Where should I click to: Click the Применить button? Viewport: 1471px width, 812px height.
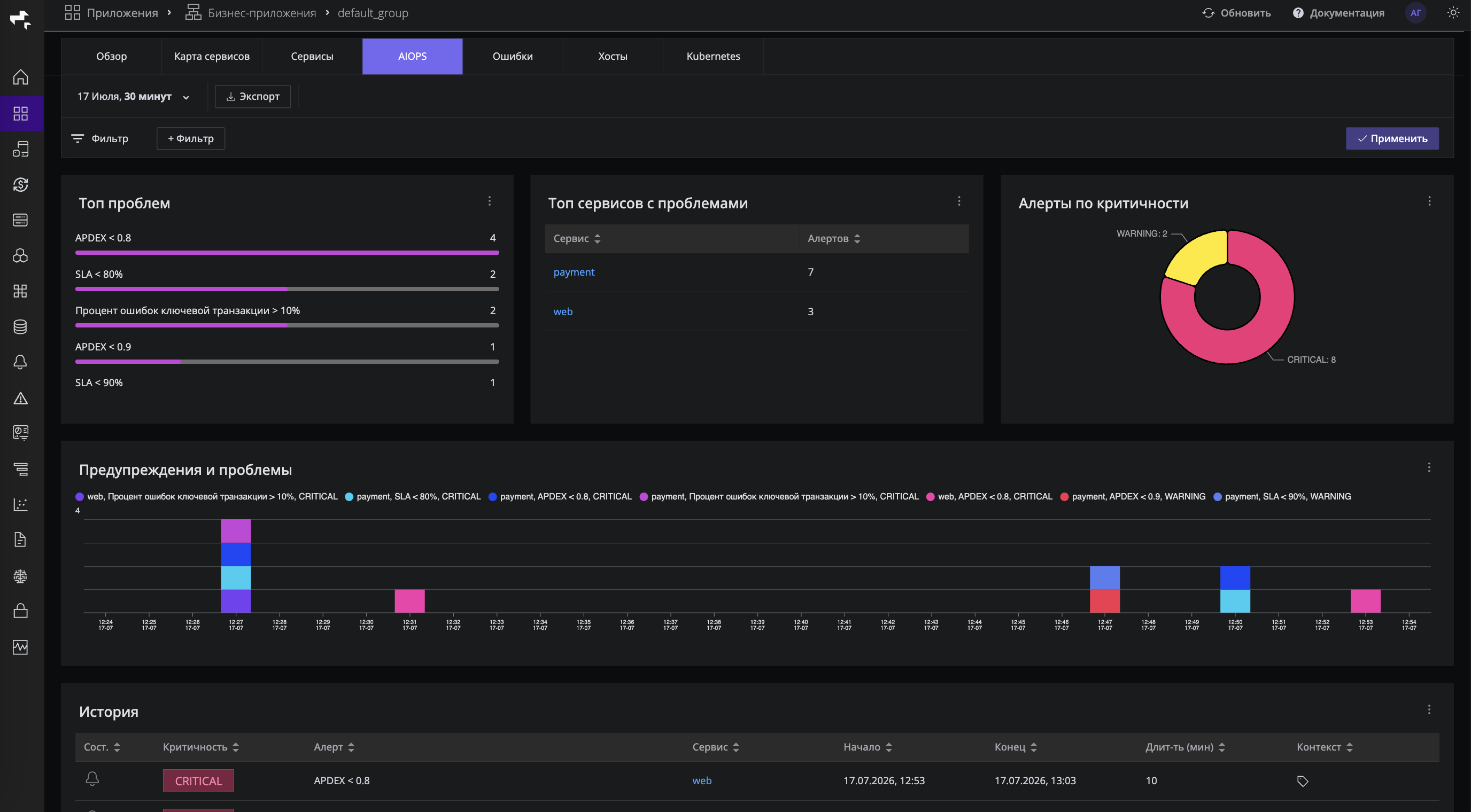pyautogui.click(x=1392, y=139)
